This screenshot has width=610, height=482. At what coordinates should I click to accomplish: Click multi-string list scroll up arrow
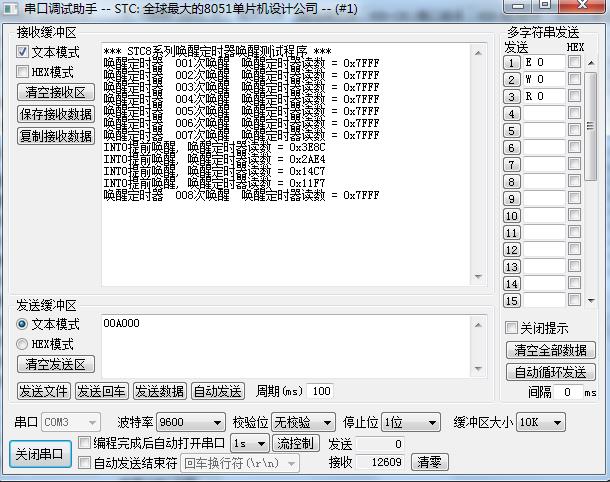[x=591, y=63]
